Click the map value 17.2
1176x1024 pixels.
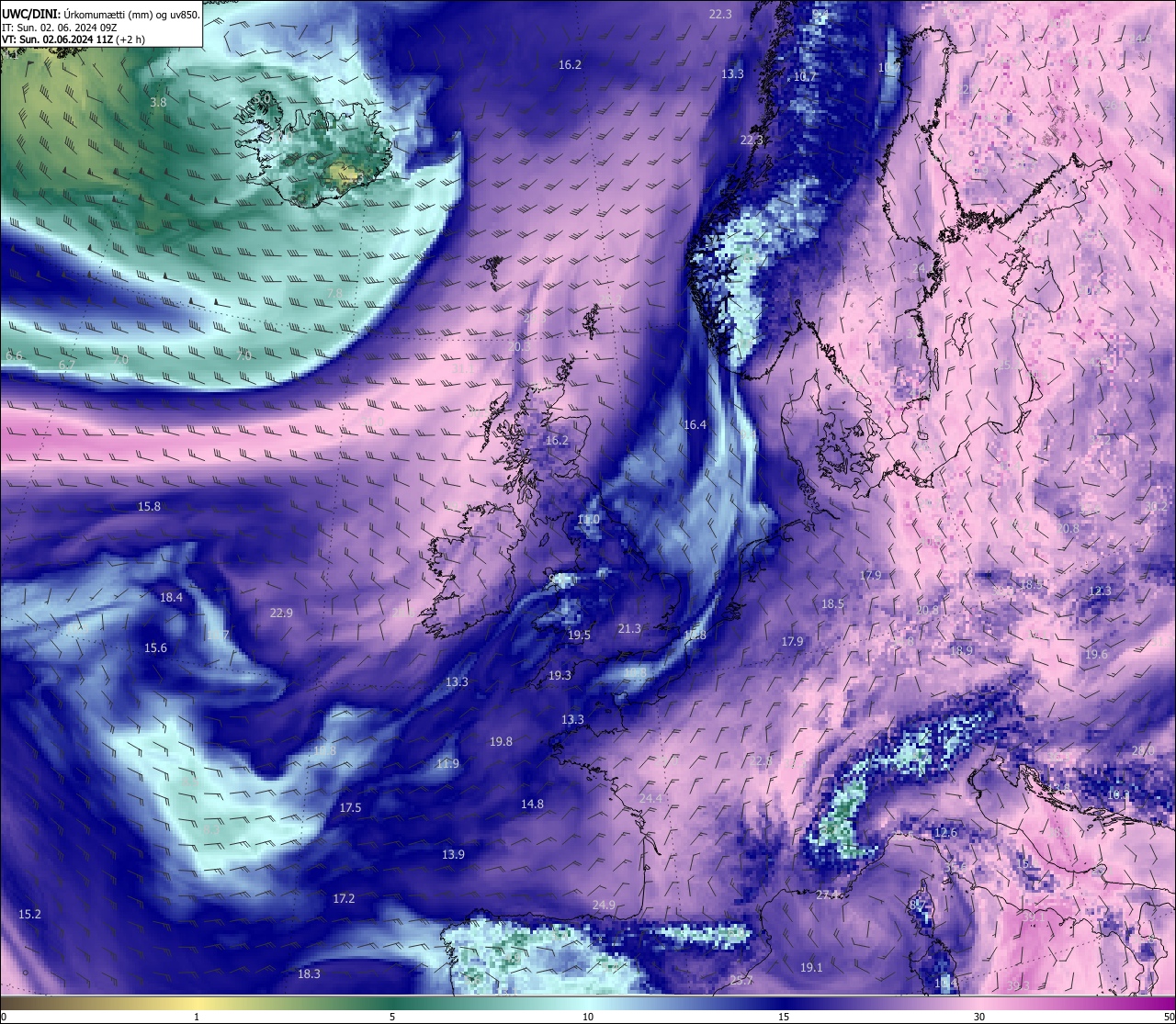(x=344, y=898)
